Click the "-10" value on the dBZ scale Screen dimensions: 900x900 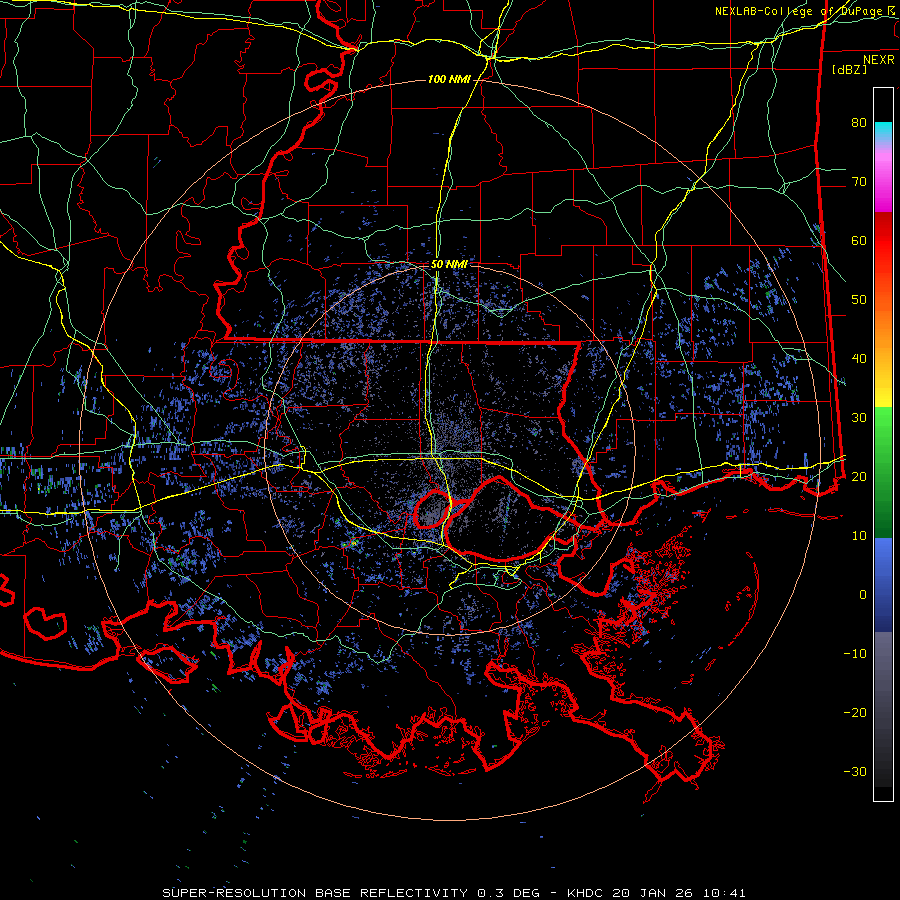tap(855, 653)
